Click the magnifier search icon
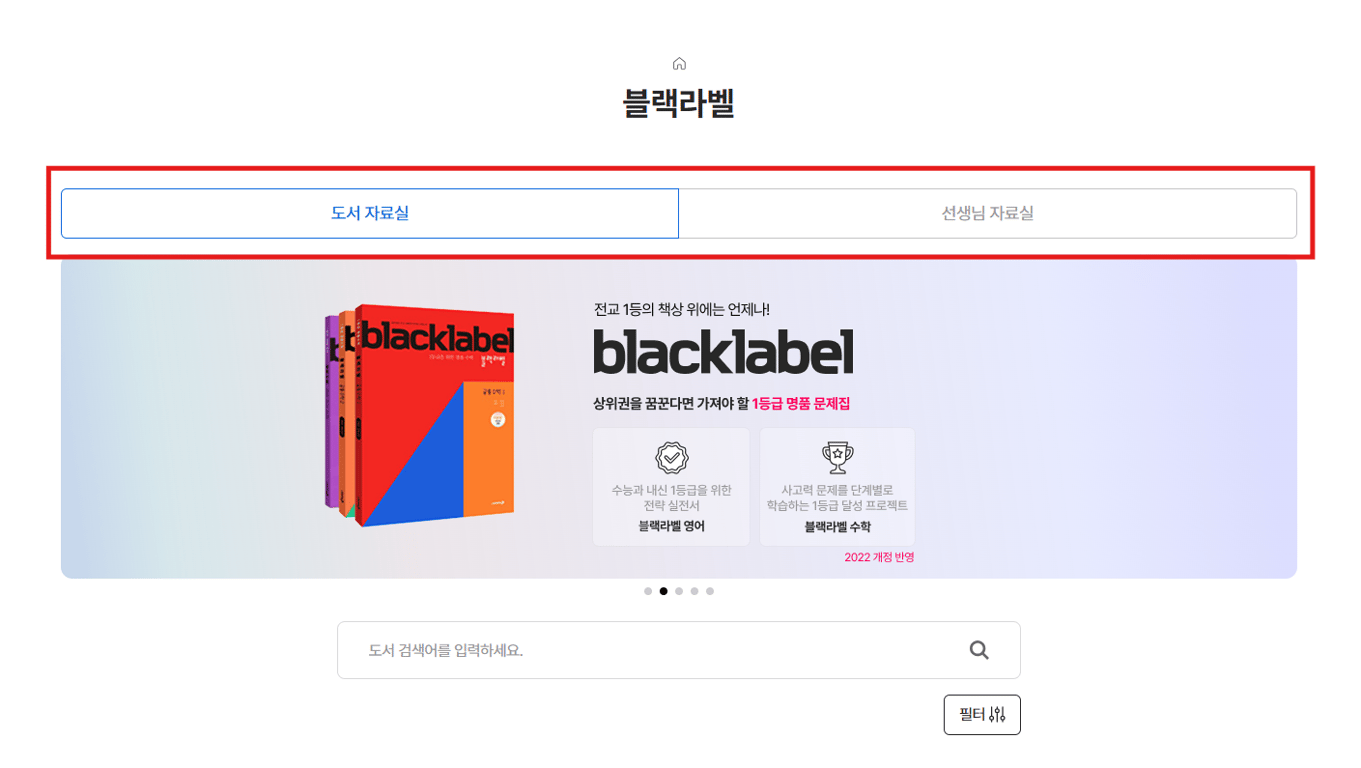 (x=979, y=650)
